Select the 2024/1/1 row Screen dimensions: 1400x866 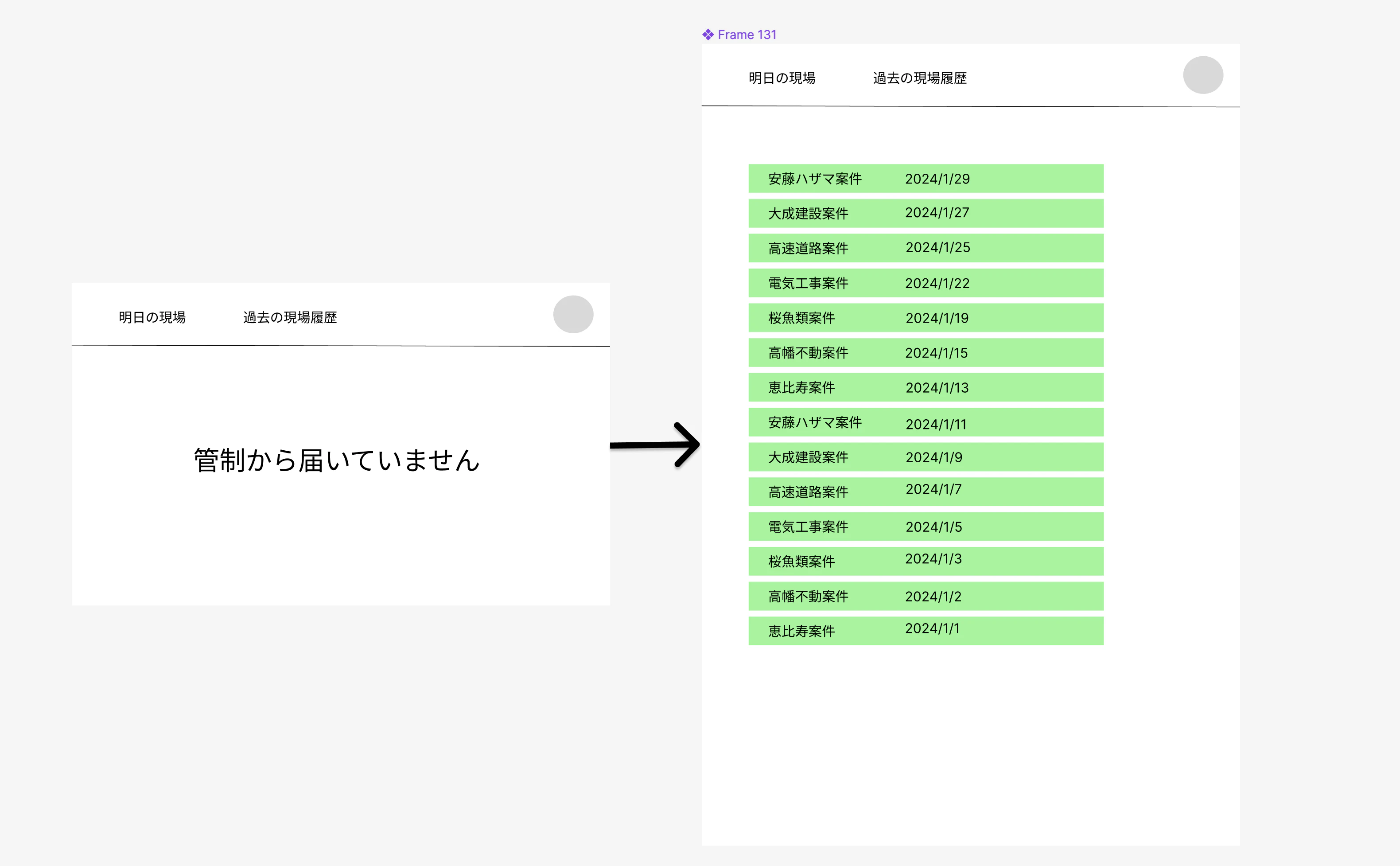click(x=926, y=631)
